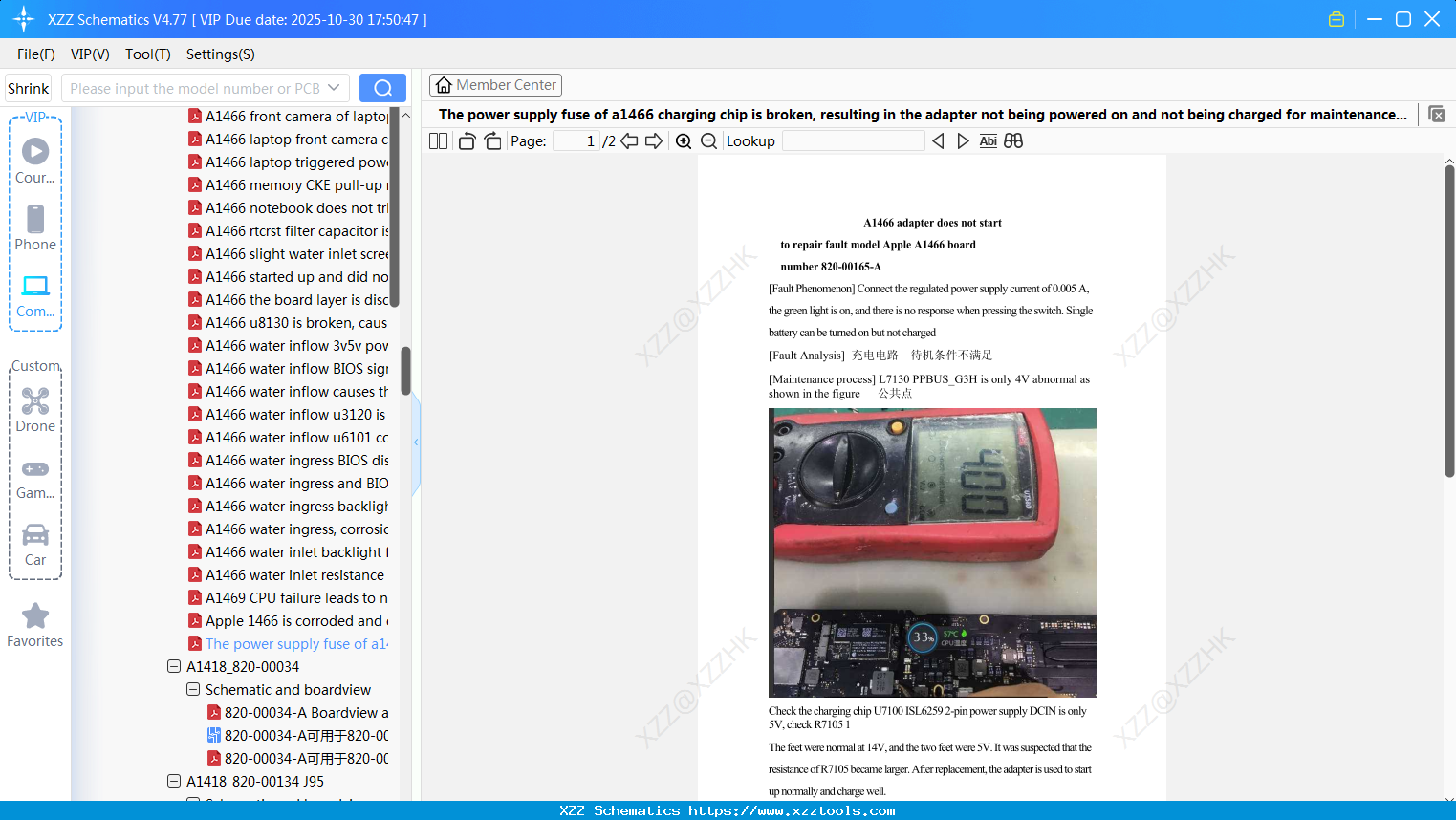
Task: Go to the next page arrow
Action: (654, 140)
